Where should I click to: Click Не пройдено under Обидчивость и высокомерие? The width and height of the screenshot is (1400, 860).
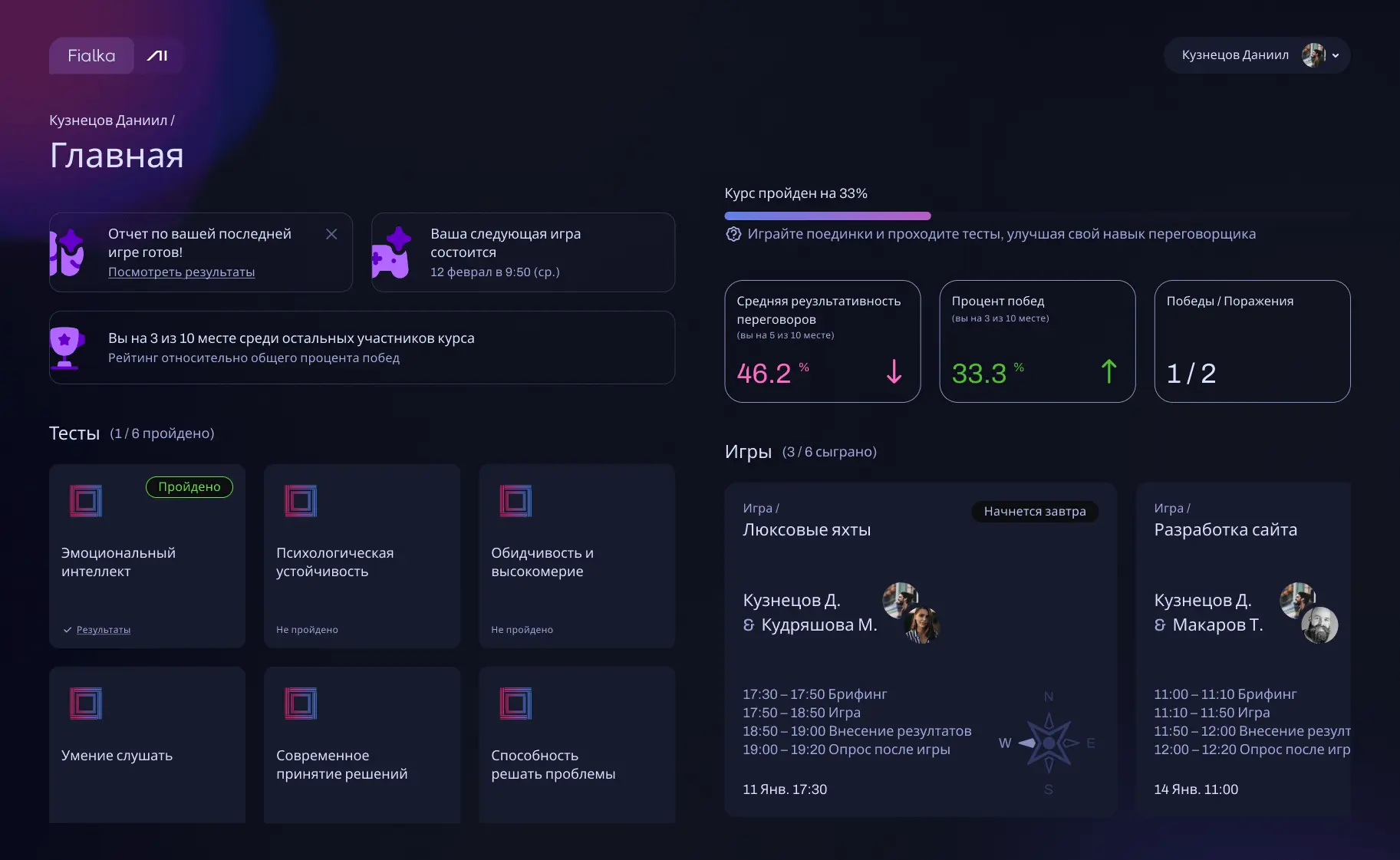pyautogui.click(x=522, y=630)
